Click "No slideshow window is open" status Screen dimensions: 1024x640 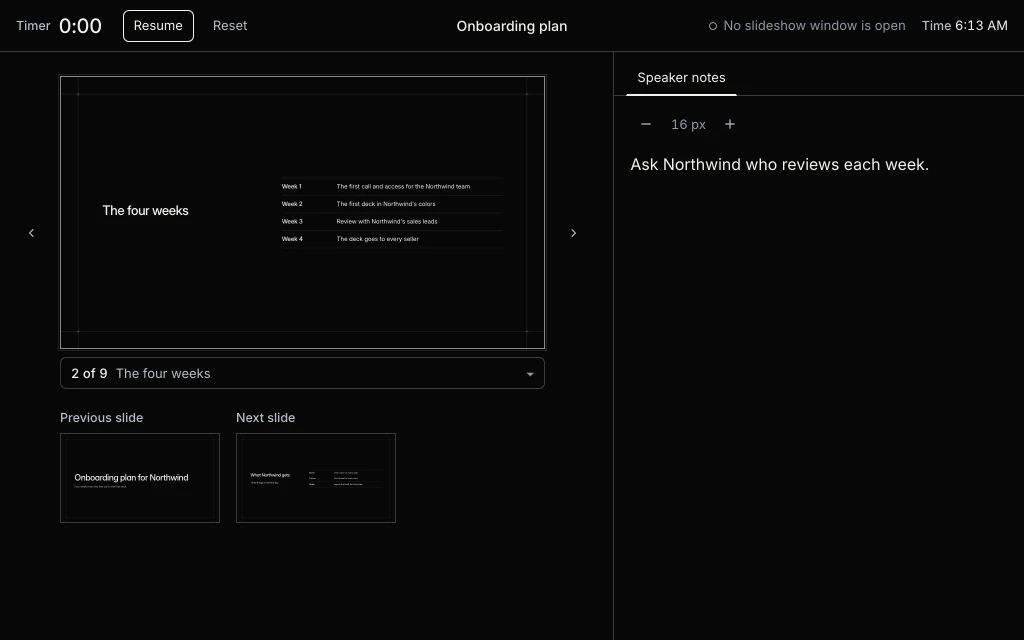point(807,26)
